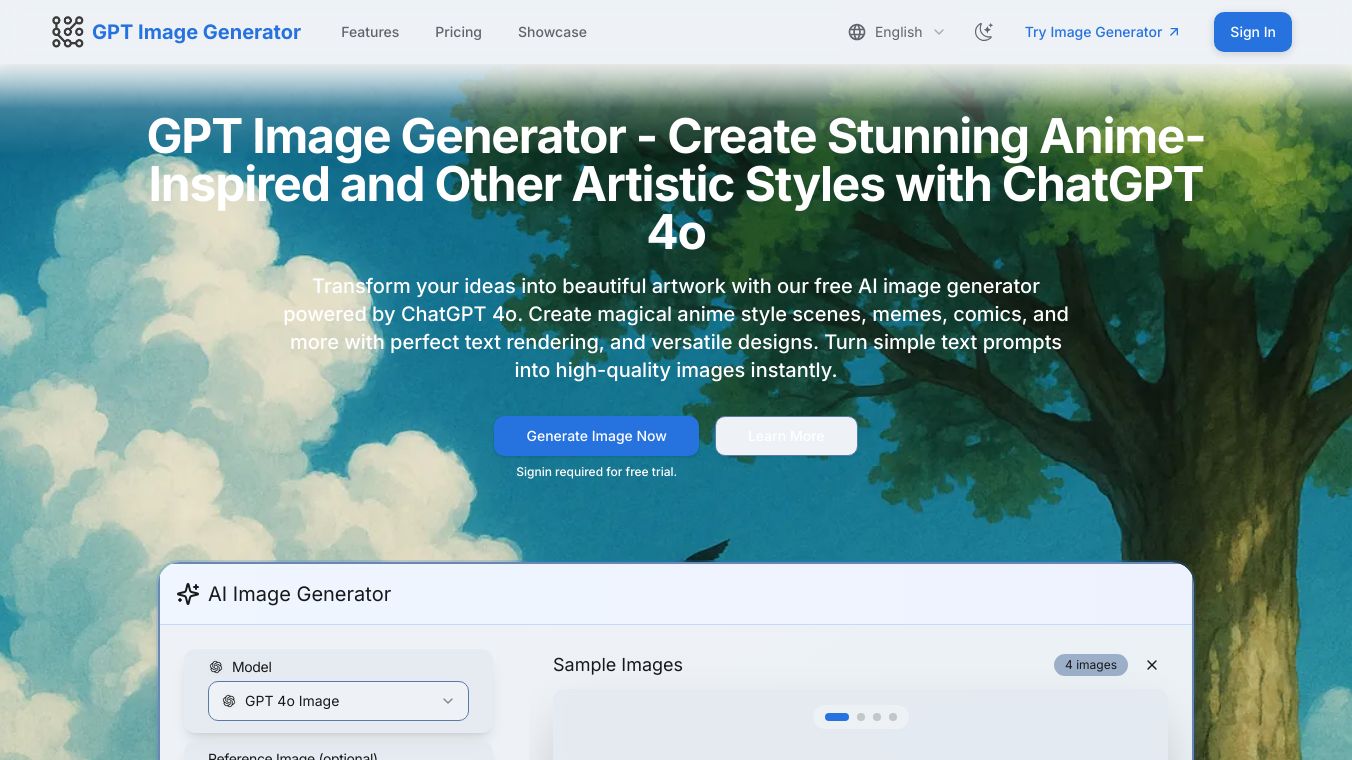Open the GPT 4o Image model dropdown
This screenshot has width=1352, height=760.
338,701
